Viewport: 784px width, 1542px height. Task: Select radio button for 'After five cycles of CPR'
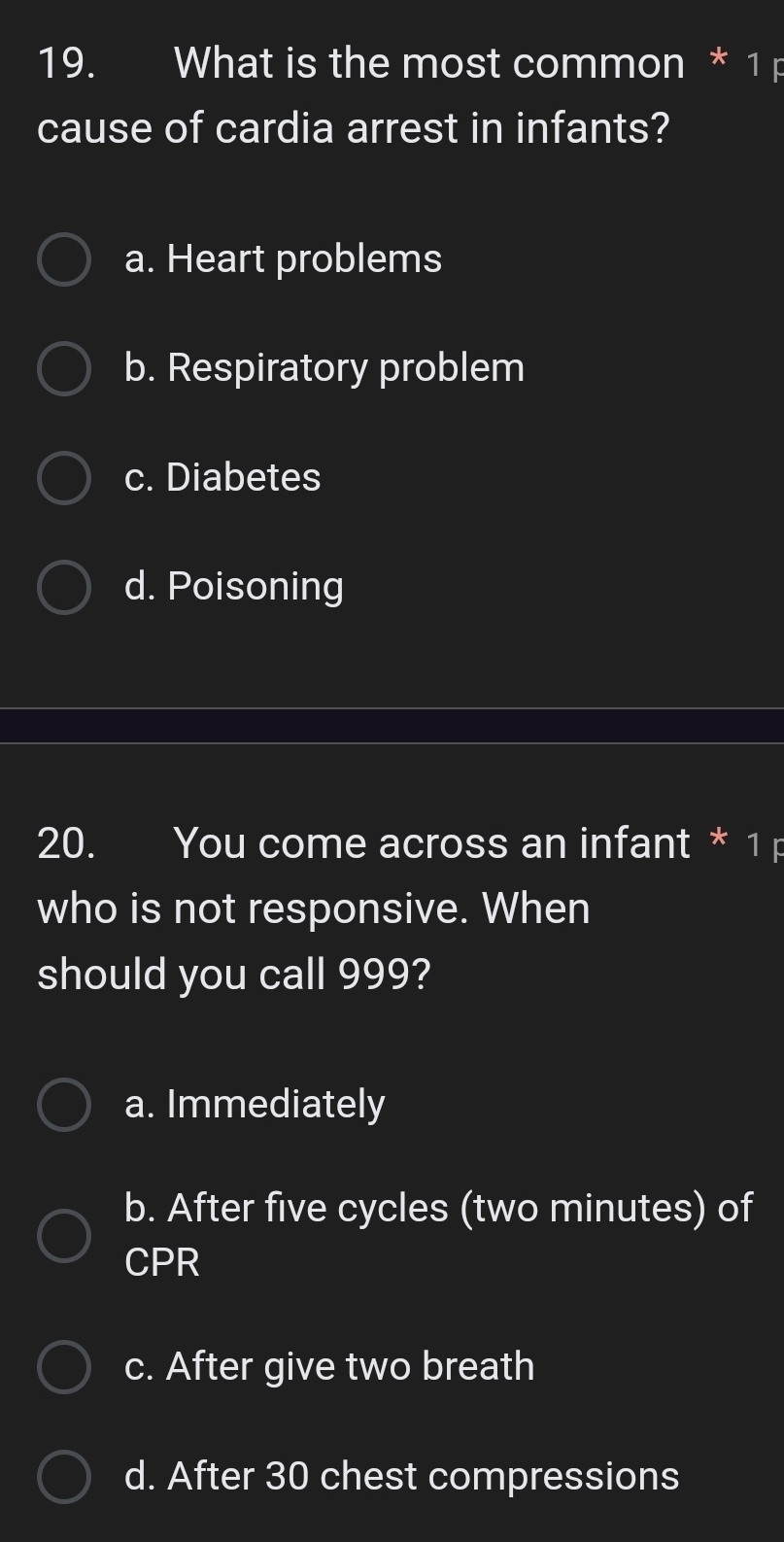point(63,1235)
